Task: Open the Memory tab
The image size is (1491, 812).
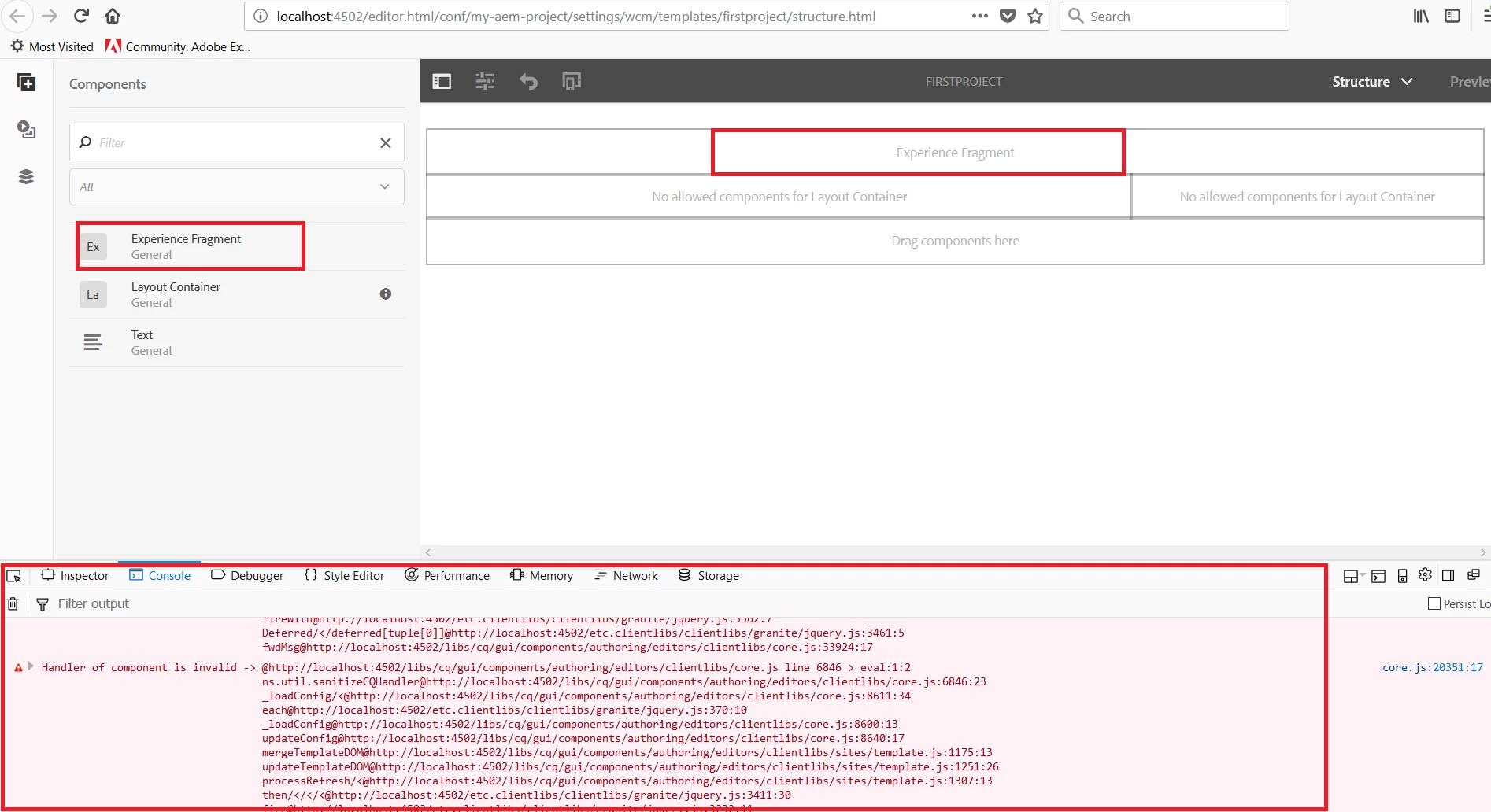Action: coord(542,575)
